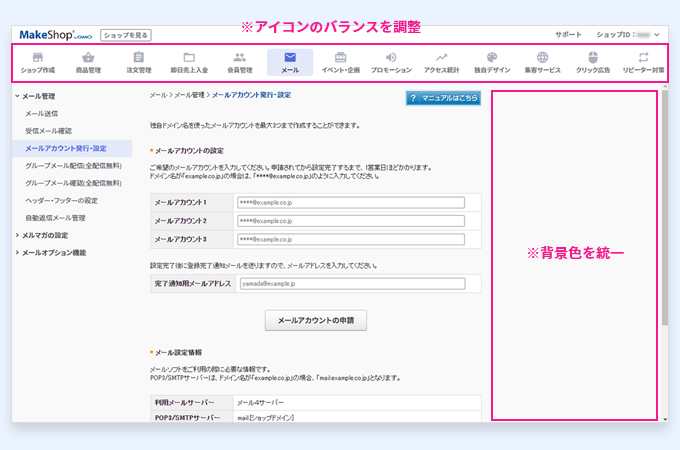Click the 商品管理 basket icon
The image size is (680, 450).
[89, 58]
